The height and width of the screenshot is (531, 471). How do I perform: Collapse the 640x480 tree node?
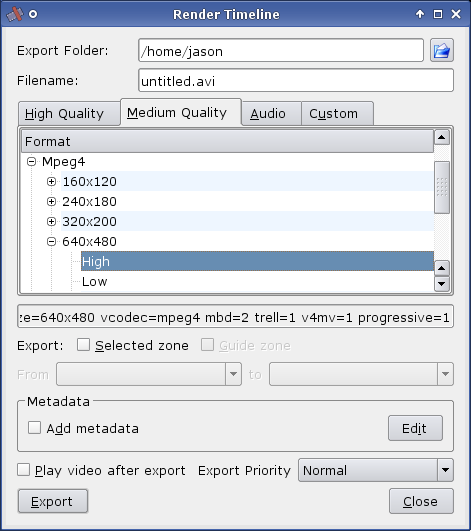[x=51, y=242]
